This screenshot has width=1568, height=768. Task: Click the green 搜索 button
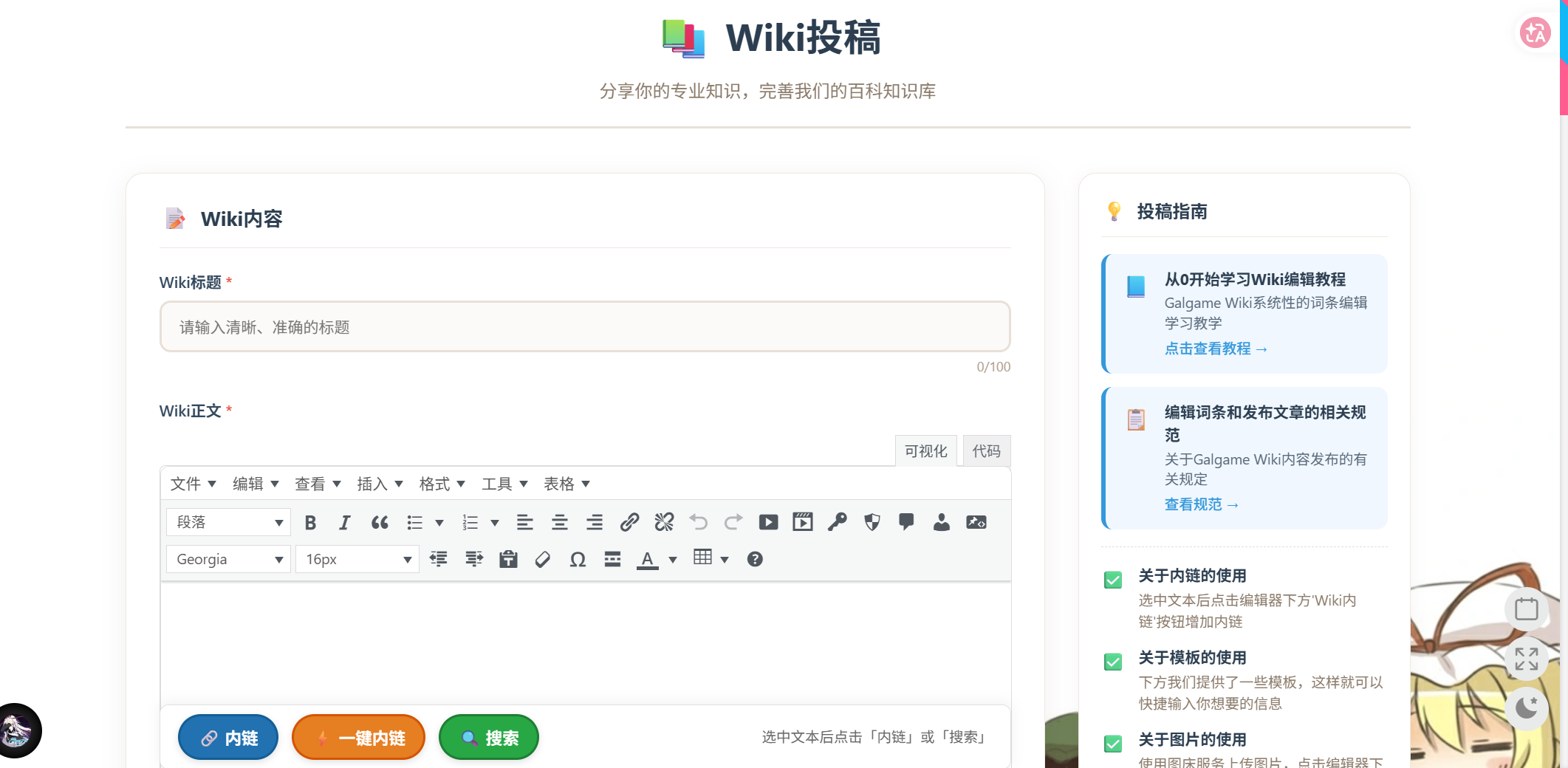[489, 738]
